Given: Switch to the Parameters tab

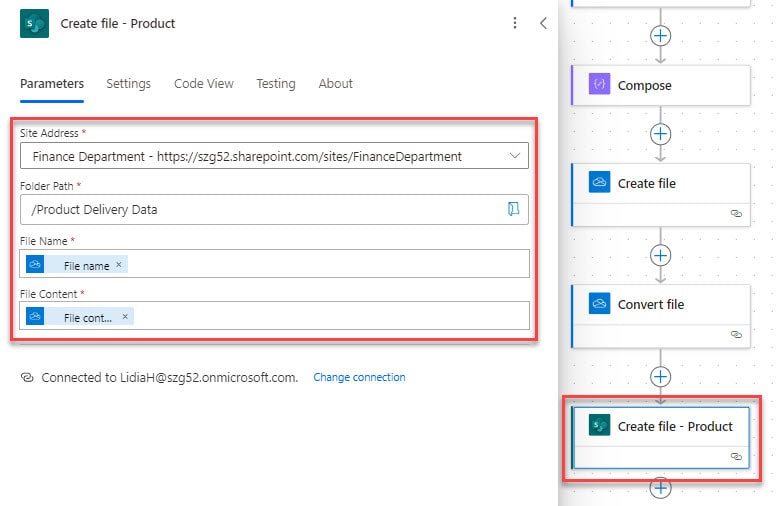Looking at the screenshot, I should tap(52, 84).
